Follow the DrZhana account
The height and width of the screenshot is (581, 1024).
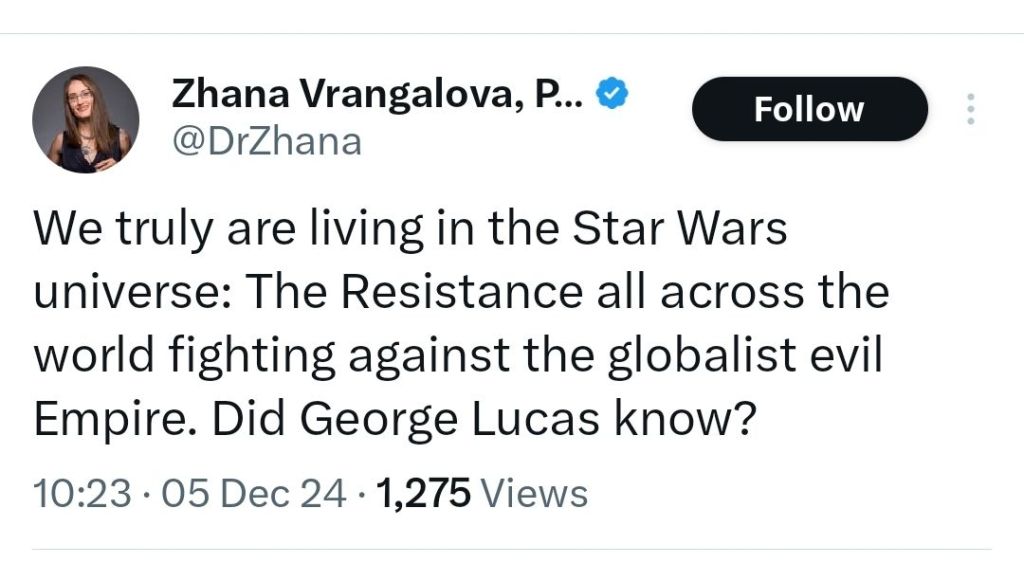coord(809,109)
